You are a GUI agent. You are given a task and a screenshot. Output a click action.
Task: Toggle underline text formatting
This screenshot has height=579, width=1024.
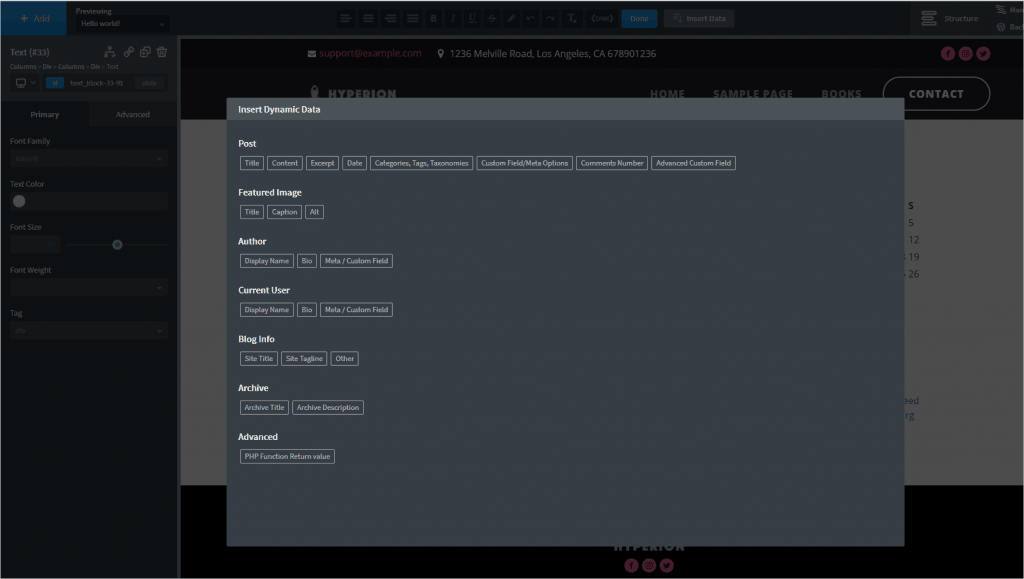(472, 18)
